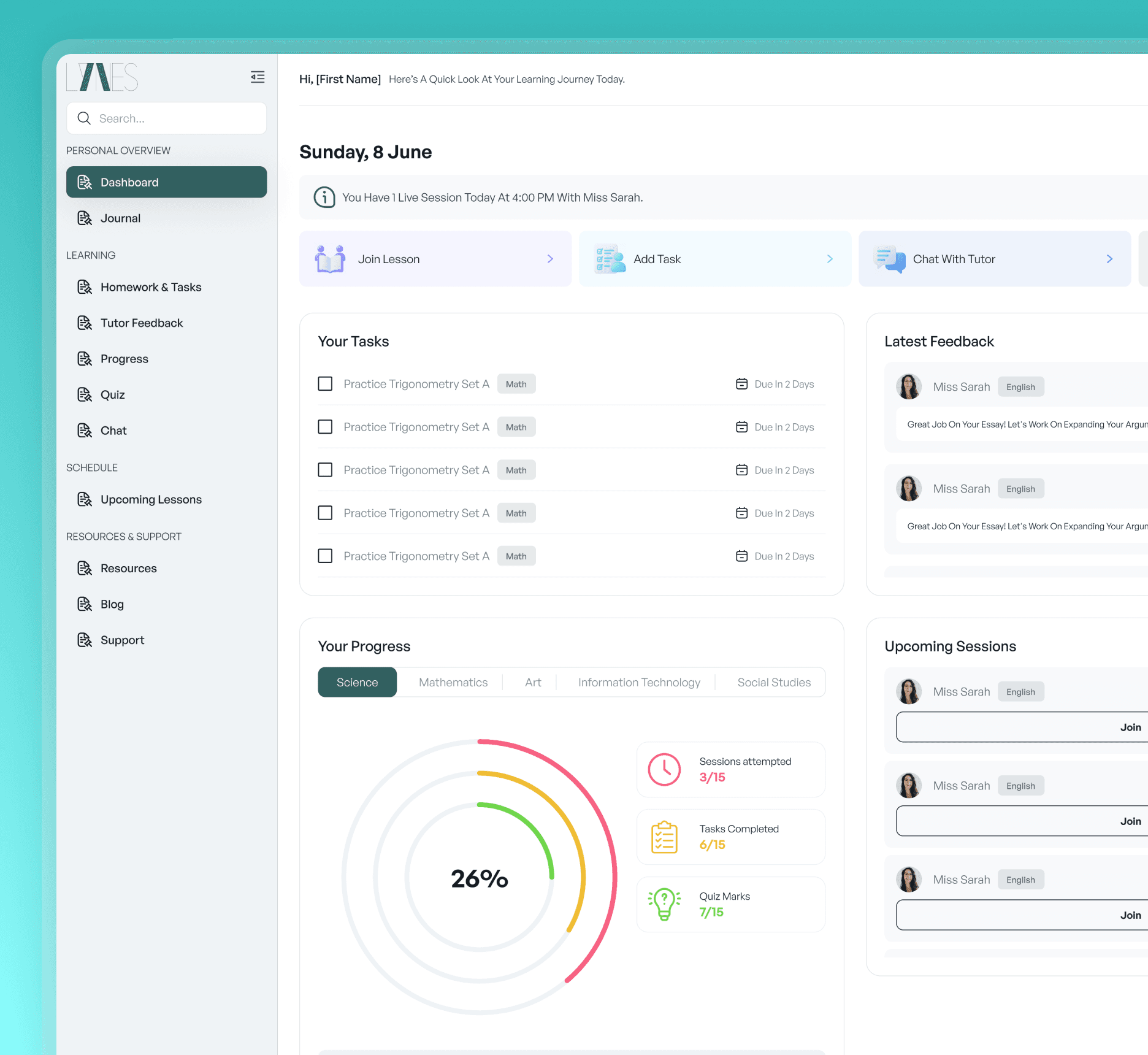Click the clipboard icon for Tasks Completed
Screen dimensions: 1148x1055
[665, 837]
